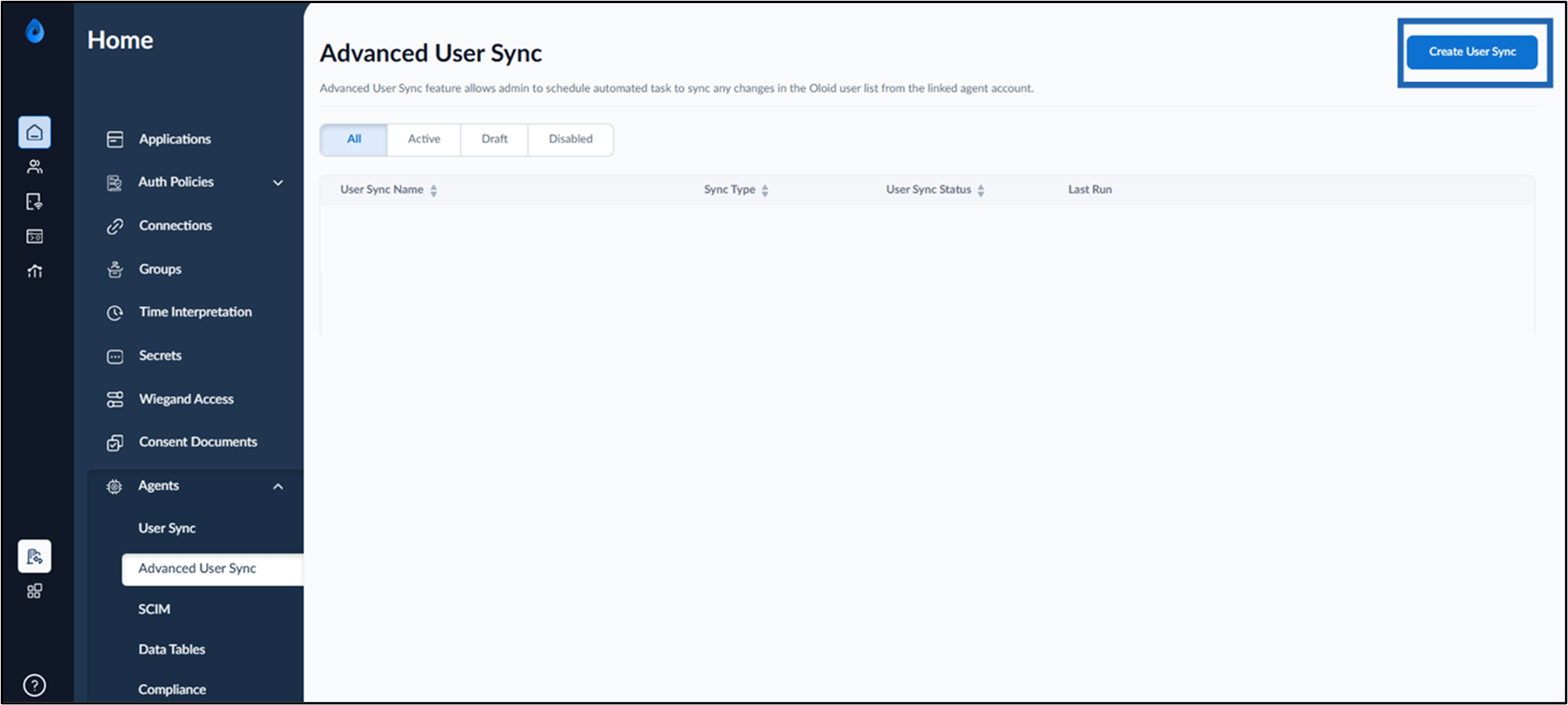
Task: Select the highlighted integrations icon in rail
Action: pos(34,556)
